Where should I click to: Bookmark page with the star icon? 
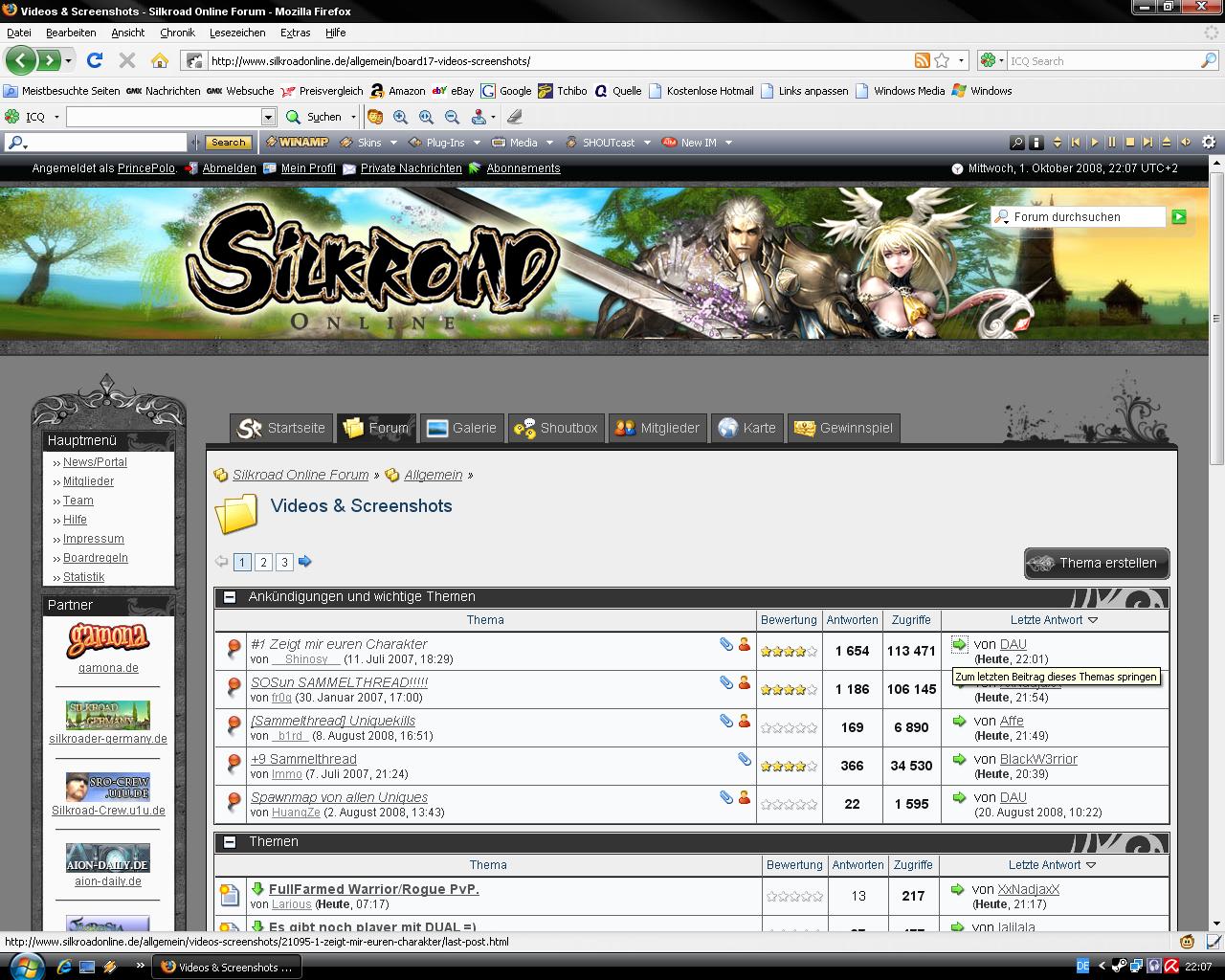942,60
